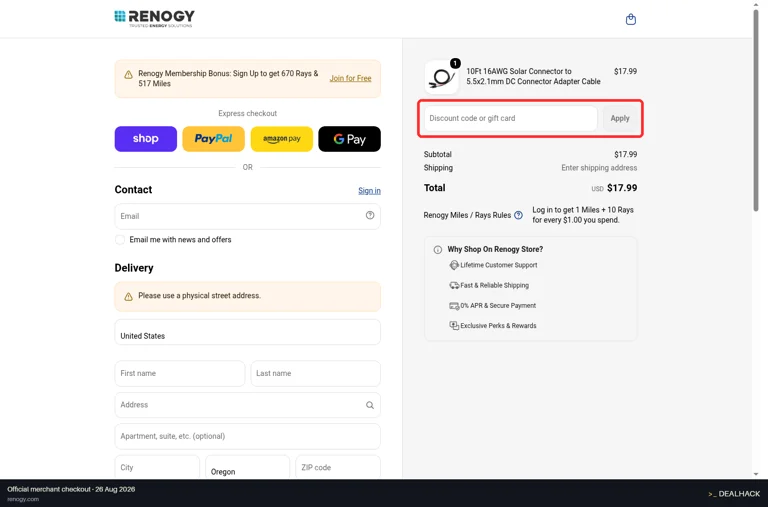
Task: Click the 0% APR & Secure Payment icon
Action: pos(454,306)
